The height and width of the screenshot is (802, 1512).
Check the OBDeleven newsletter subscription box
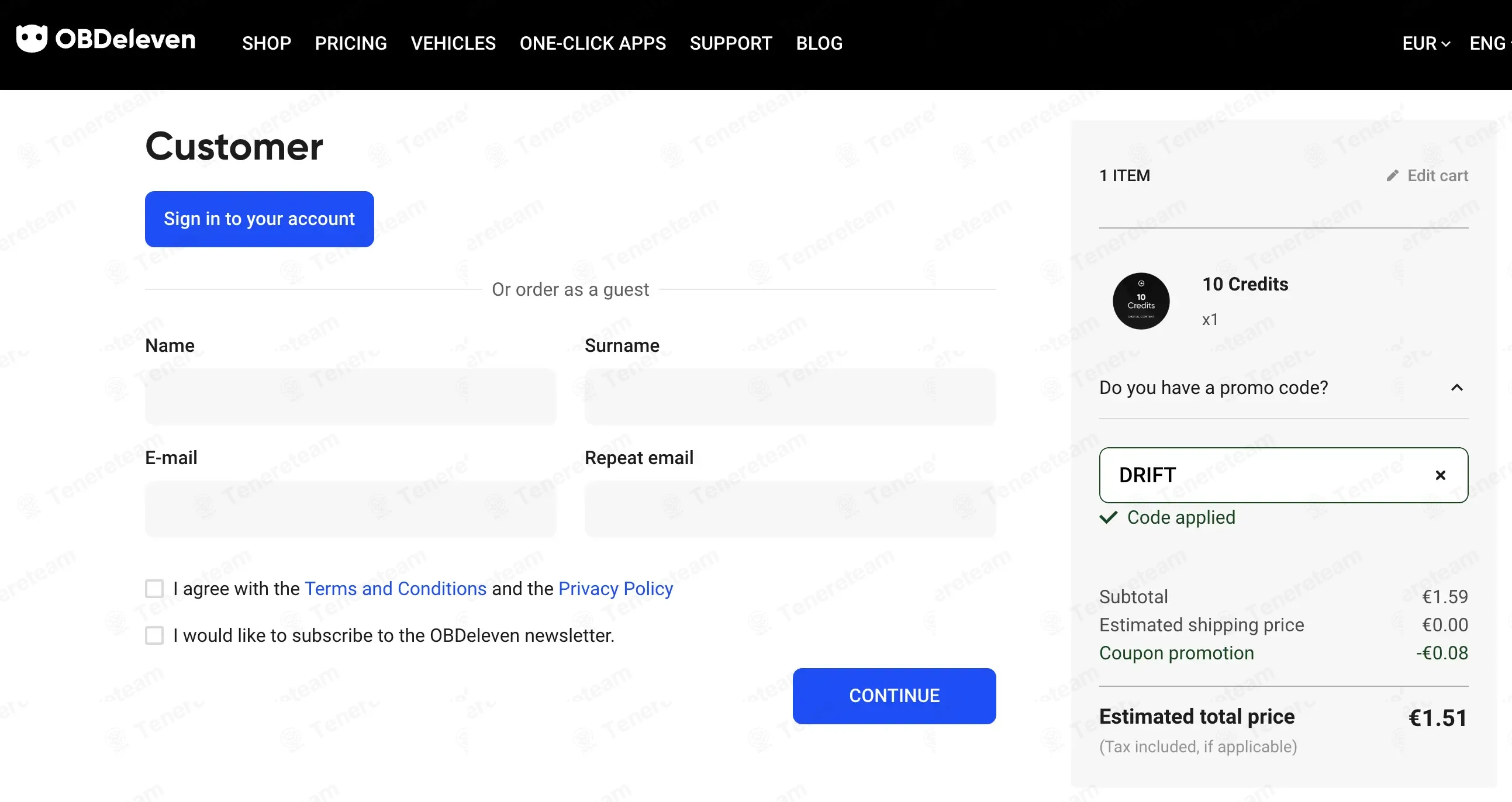(154, 635)
